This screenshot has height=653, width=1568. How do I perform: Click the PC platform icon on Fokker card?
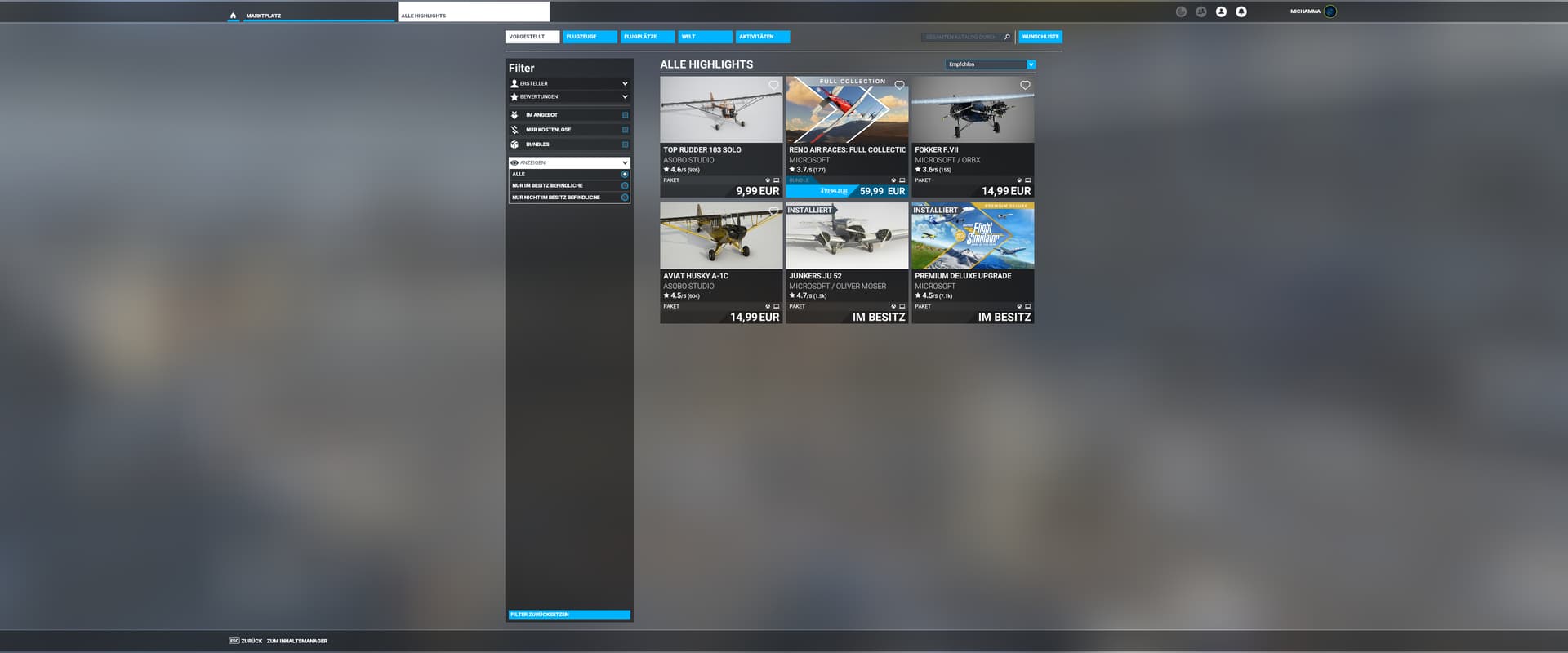[x=1027, y=180]
